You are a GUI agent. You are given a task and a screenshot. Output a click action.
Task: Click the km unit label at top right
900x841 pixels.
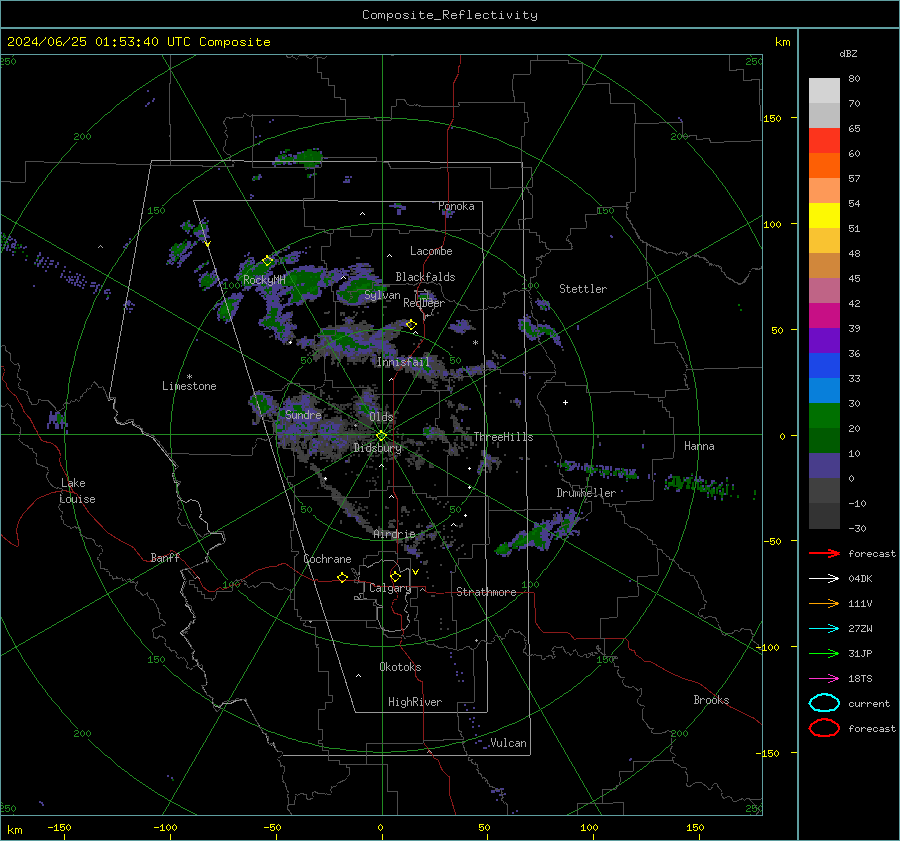tap(782, 42)
